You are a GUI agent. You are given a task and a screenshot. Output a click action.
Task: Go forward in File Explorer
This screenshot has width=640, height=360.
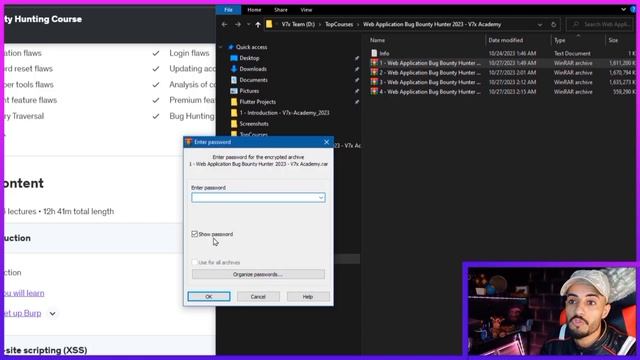(x=238, y=24)
